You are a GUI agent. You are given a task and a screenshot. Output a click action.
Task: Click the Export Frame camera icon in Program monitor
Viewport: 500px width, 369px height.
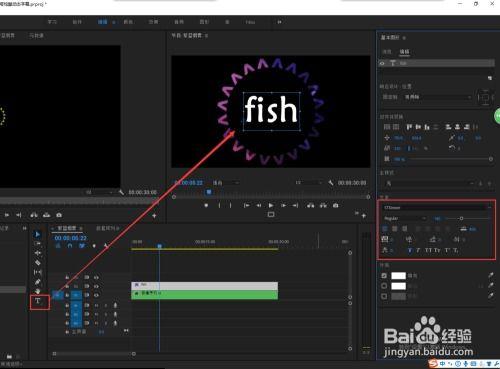click(336, 205)
